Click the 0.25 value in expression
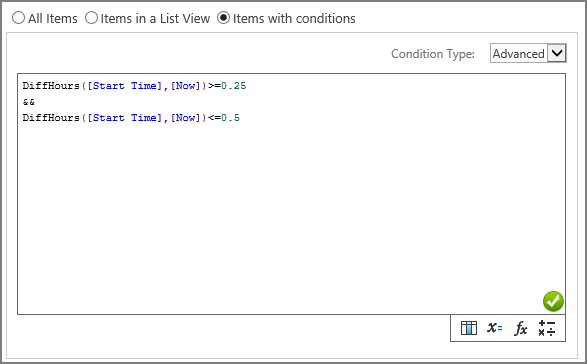 pyautogui.click(x=234, y=86)
